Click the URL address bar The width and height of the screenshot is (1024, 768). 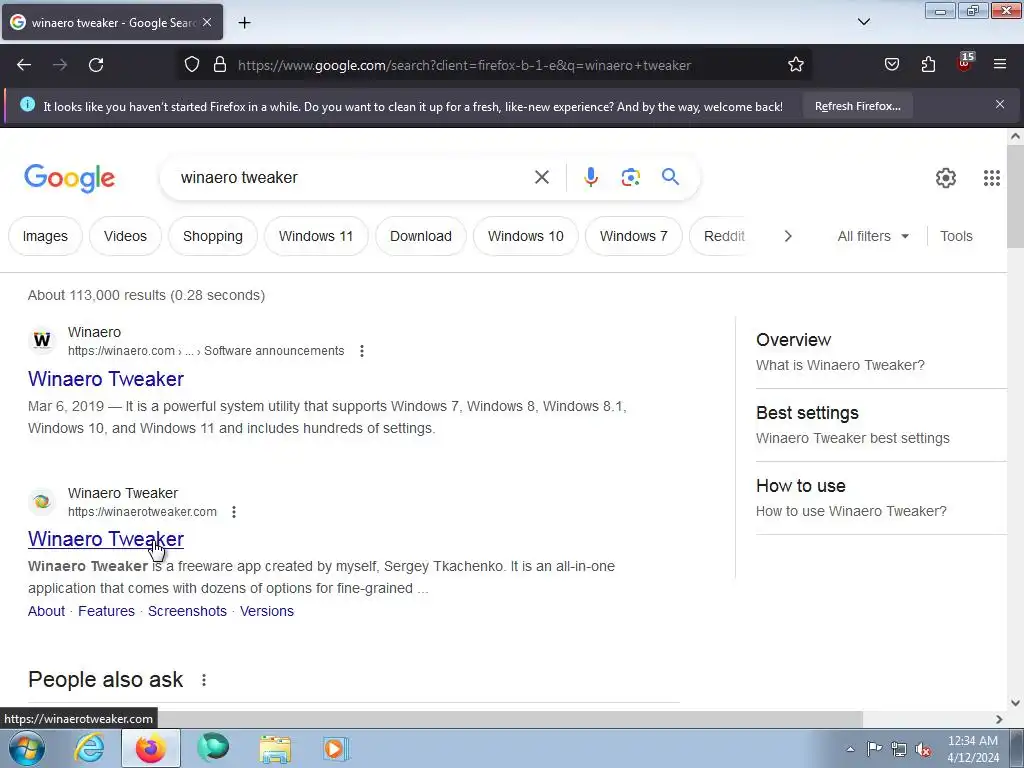464,65
